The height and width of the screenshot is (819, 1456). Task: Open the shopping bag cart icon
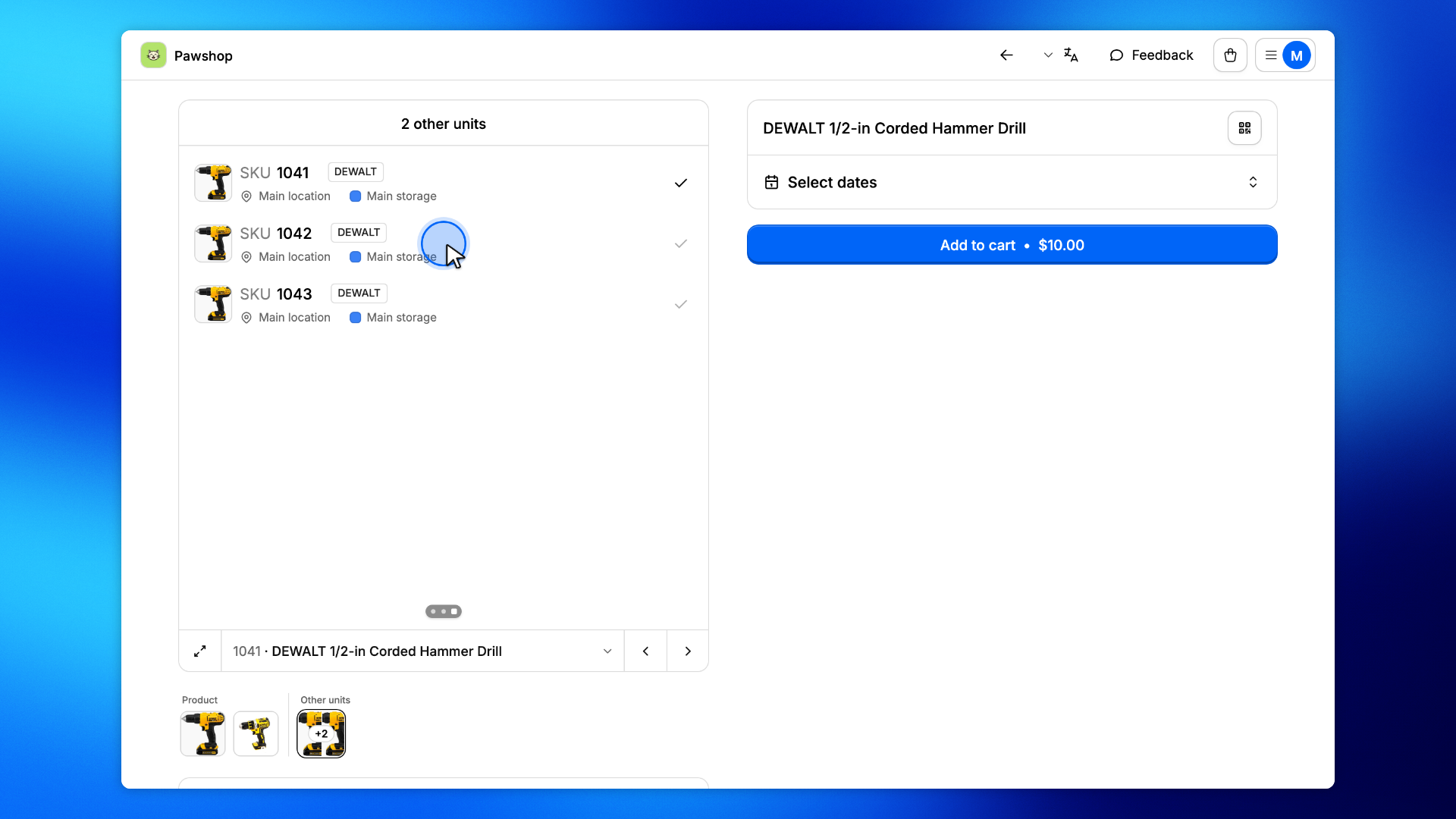pyautogui.click(x=1230, y=55)
